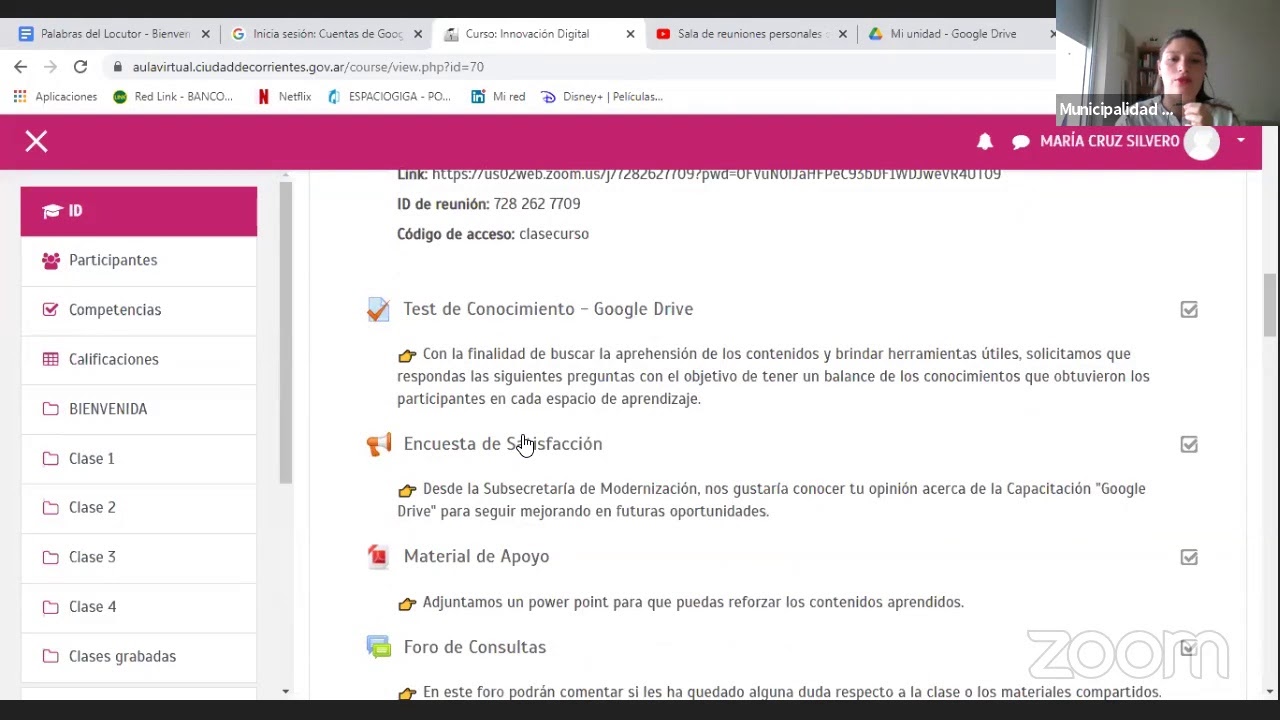Open Calificaciones in the sidebar
The height and width of the screenshot is (720, 1280).
click(x=139, y=359)
